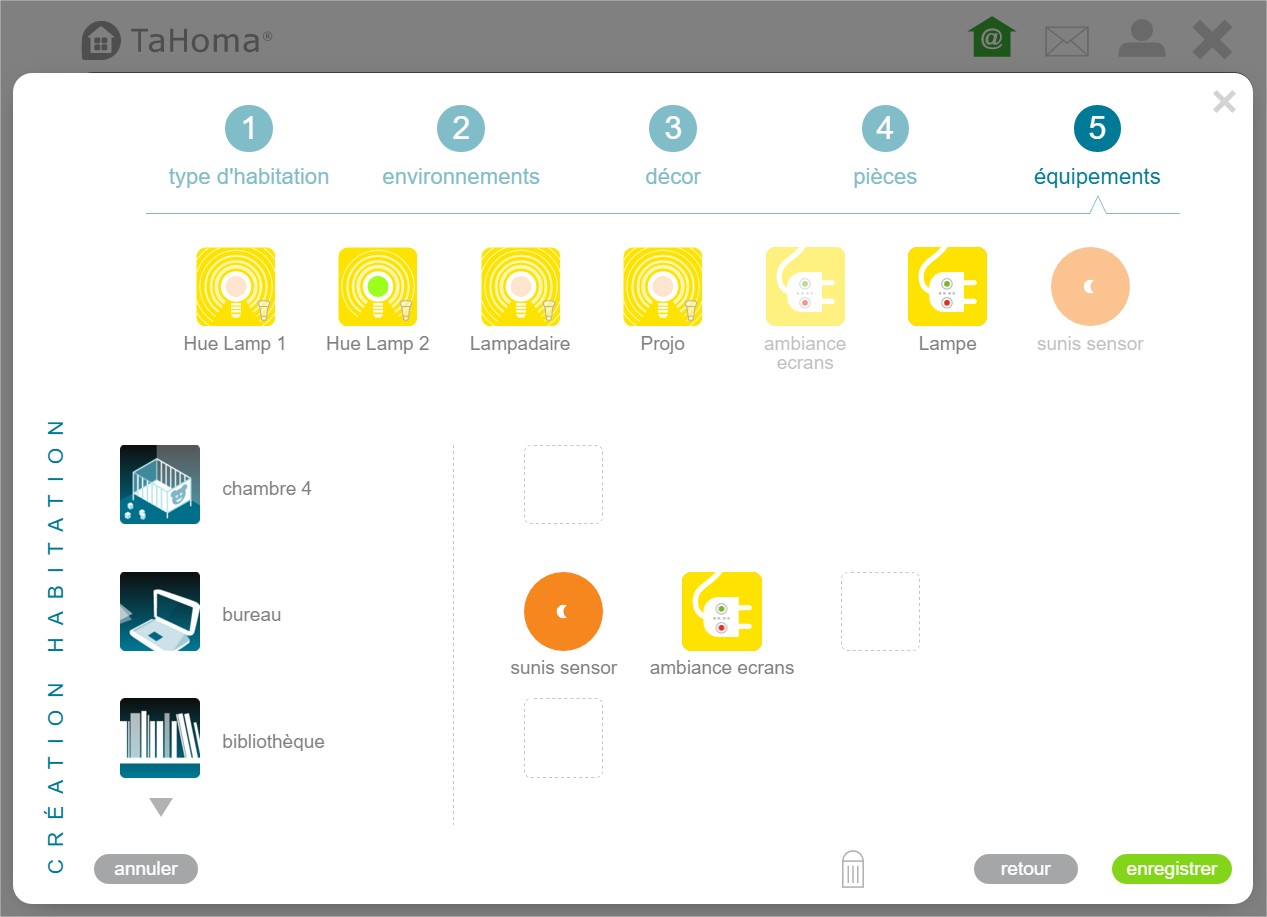Viewport: 1267px width, 917px height.
Task: Click the Lampadaire light icon
Action: [520, 287]
